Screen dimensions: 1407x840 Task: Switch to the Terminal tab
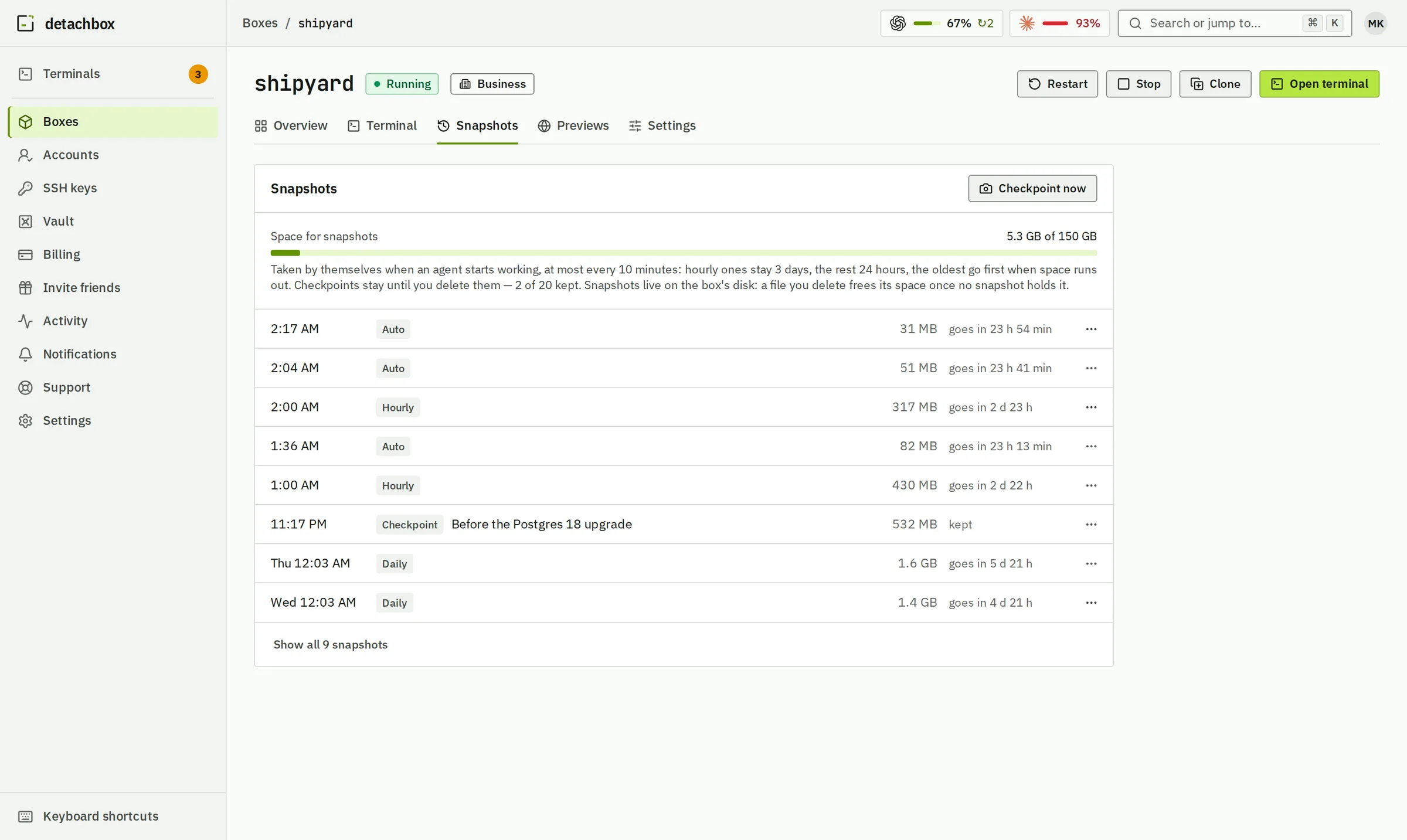point(382,126)
